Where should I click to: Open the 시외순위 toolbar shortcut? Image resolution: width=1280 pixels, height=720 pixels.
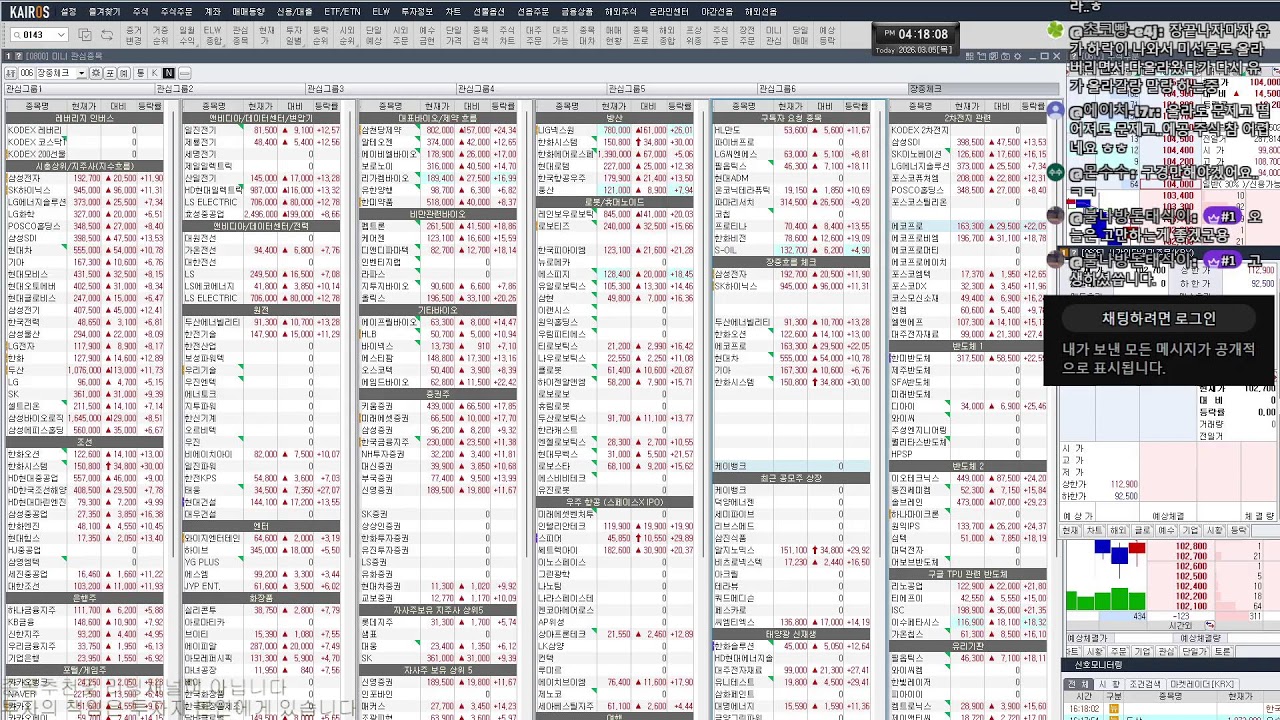click(347, 36)
